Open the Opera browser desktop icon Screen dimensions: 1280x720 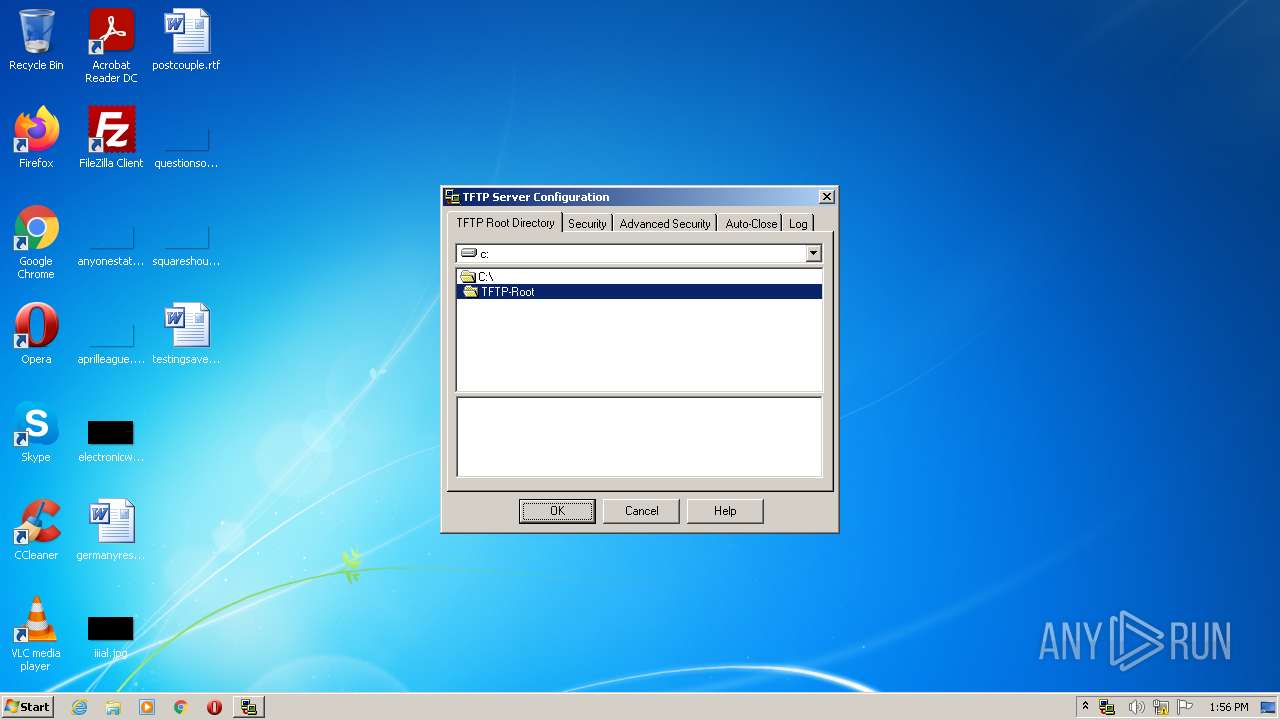pyautogui.click(x=36, y=334)
